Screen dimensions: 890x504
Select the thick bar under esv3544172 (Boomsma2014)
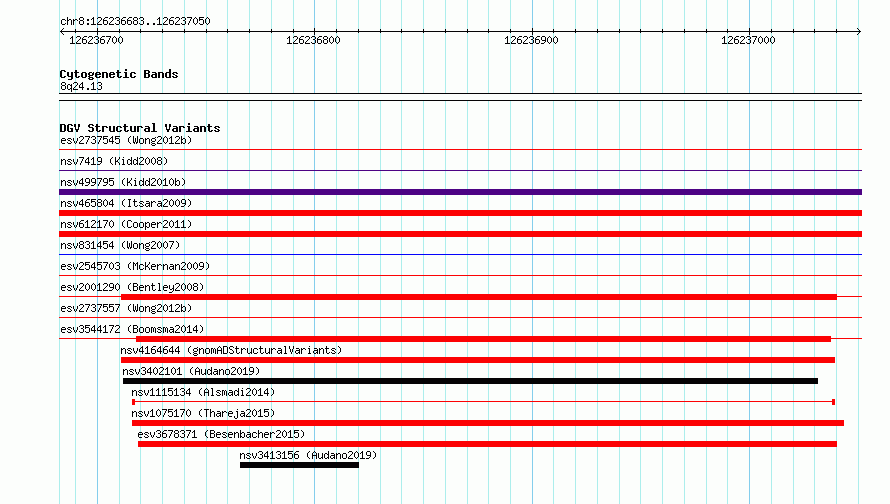484,339
